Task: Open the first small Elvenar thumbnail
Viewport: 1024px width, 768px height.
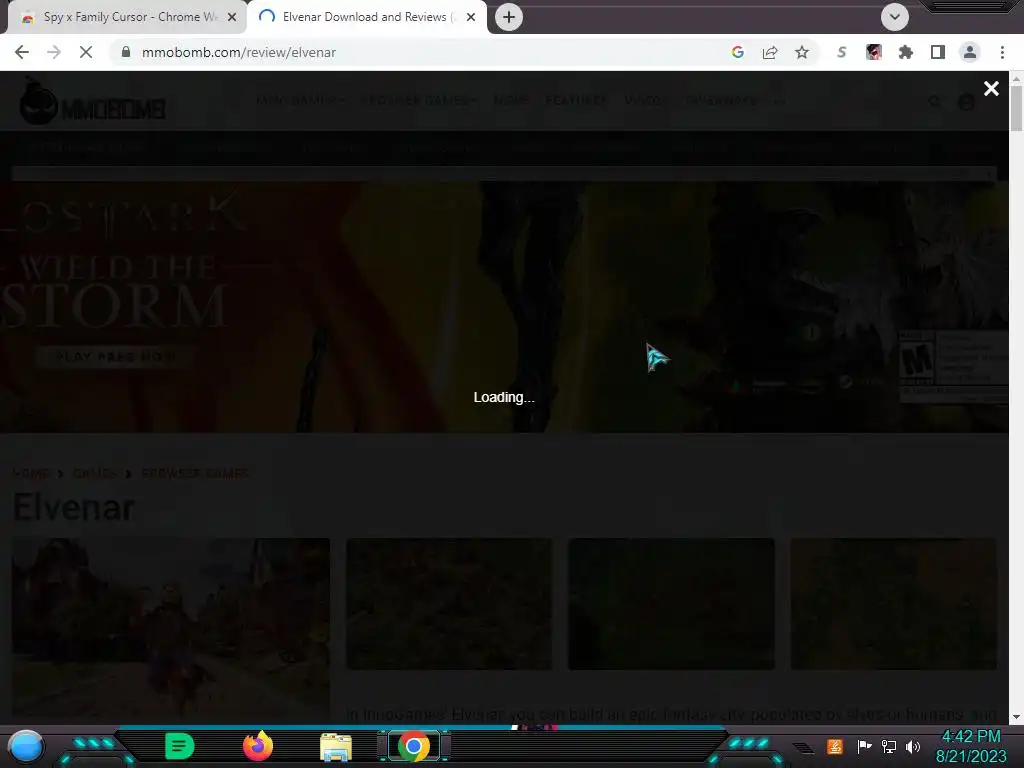Action: click(x=449, y=604)
